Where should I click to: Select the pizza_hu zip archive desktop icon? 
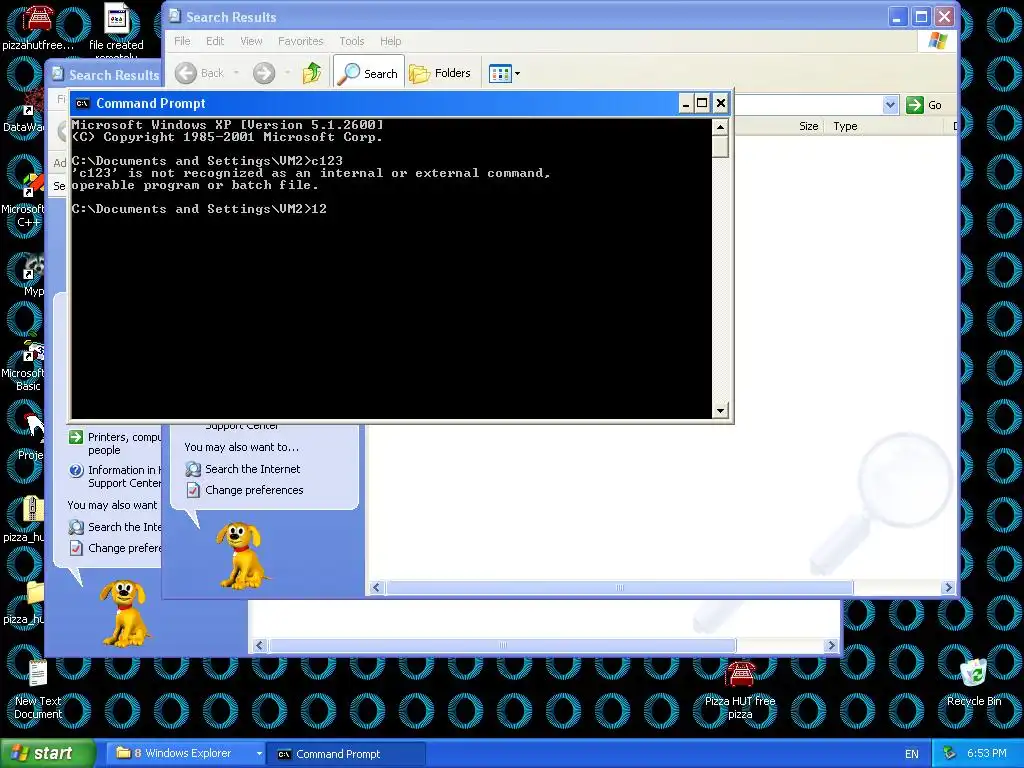point(24,519)
